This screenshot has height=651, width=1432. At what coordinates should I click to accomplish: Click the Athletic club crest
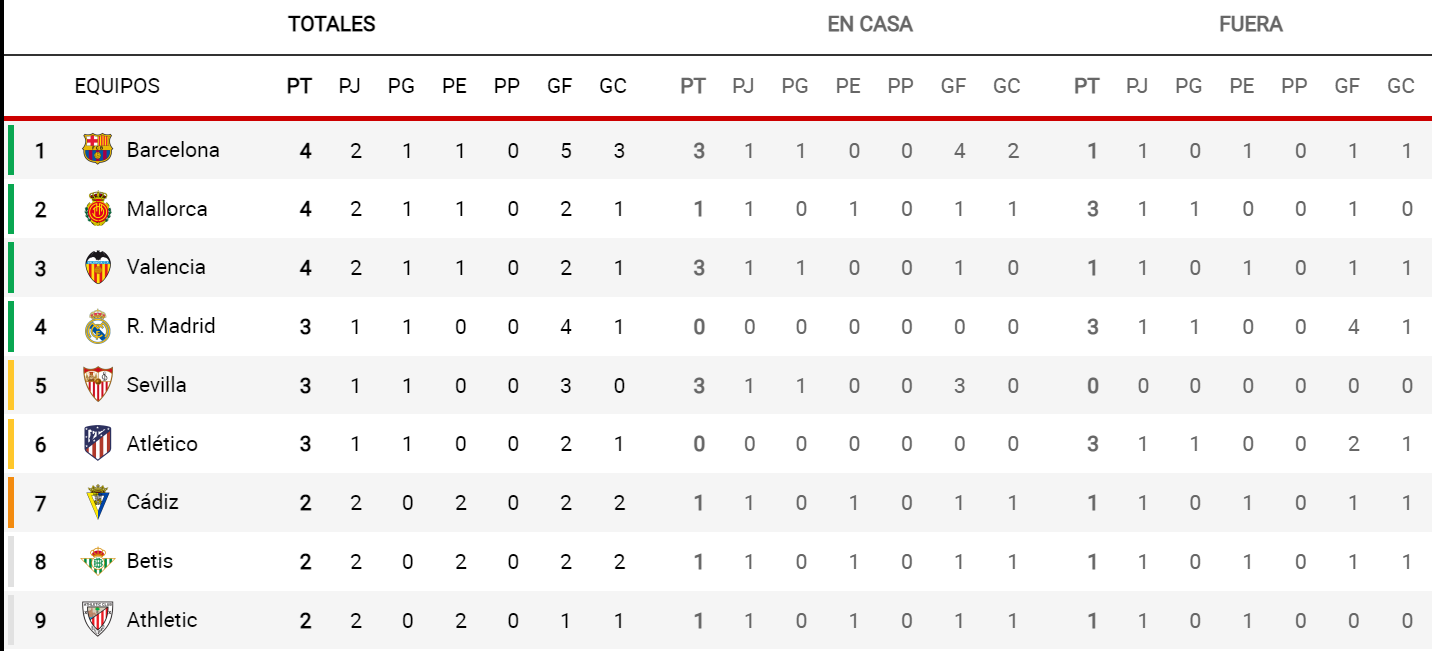pyautogui.click(x=97, y=620)
